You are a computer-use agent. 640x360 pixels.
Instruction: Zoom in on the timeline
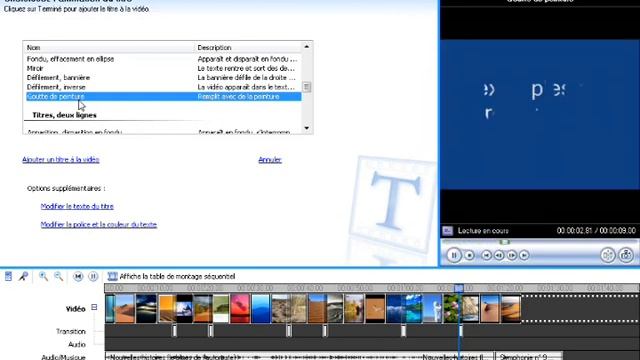pos(43,276)
